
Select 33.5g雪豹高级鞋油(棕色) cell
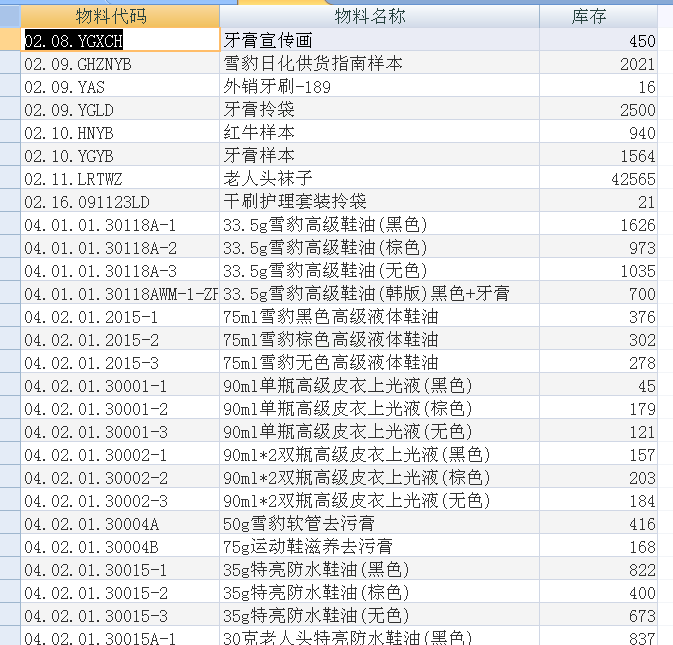pyautogui.click(x=379, y=248)
